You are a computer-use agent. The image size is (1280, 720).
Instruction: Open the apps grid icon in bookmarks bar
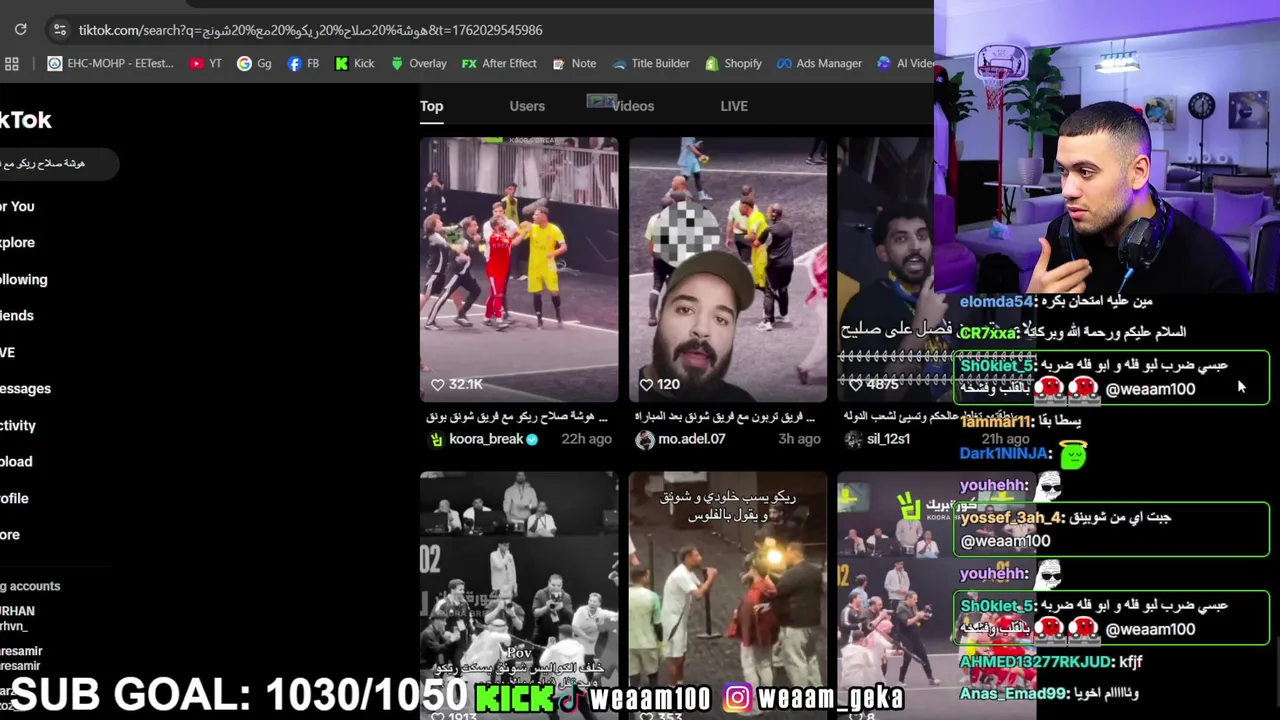12,64
